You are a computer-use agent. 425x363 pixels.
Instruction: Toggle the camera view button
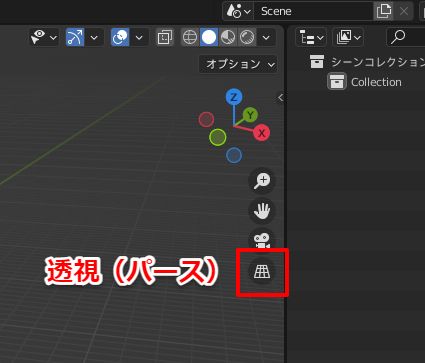coord(262,240)
